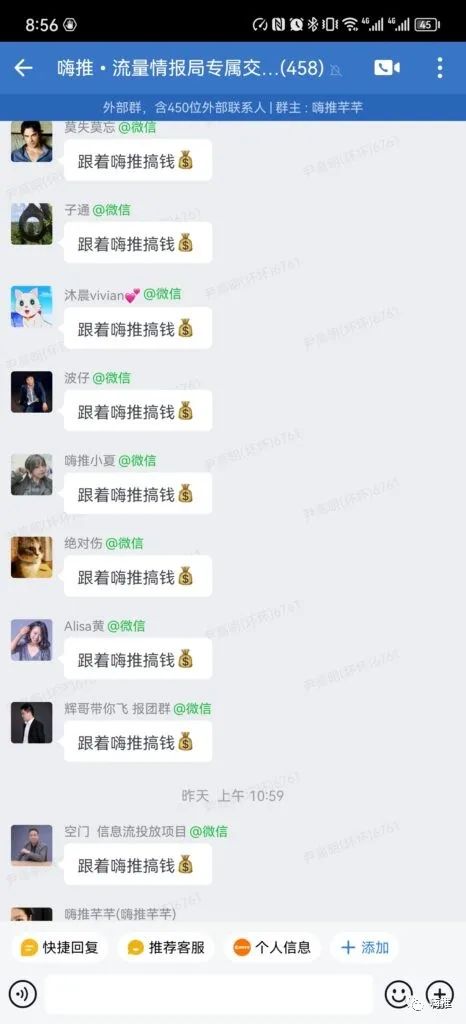The image size is (466, 1024).
Task: Open 嗨推小夏's profile avatar
Action: pos(31,474)
